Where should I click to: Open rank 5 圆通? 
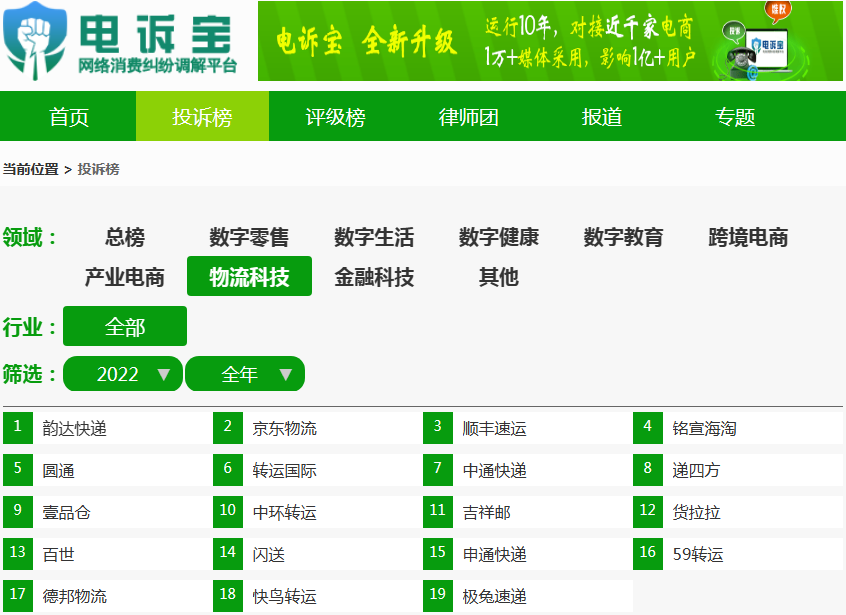[108, 470]
